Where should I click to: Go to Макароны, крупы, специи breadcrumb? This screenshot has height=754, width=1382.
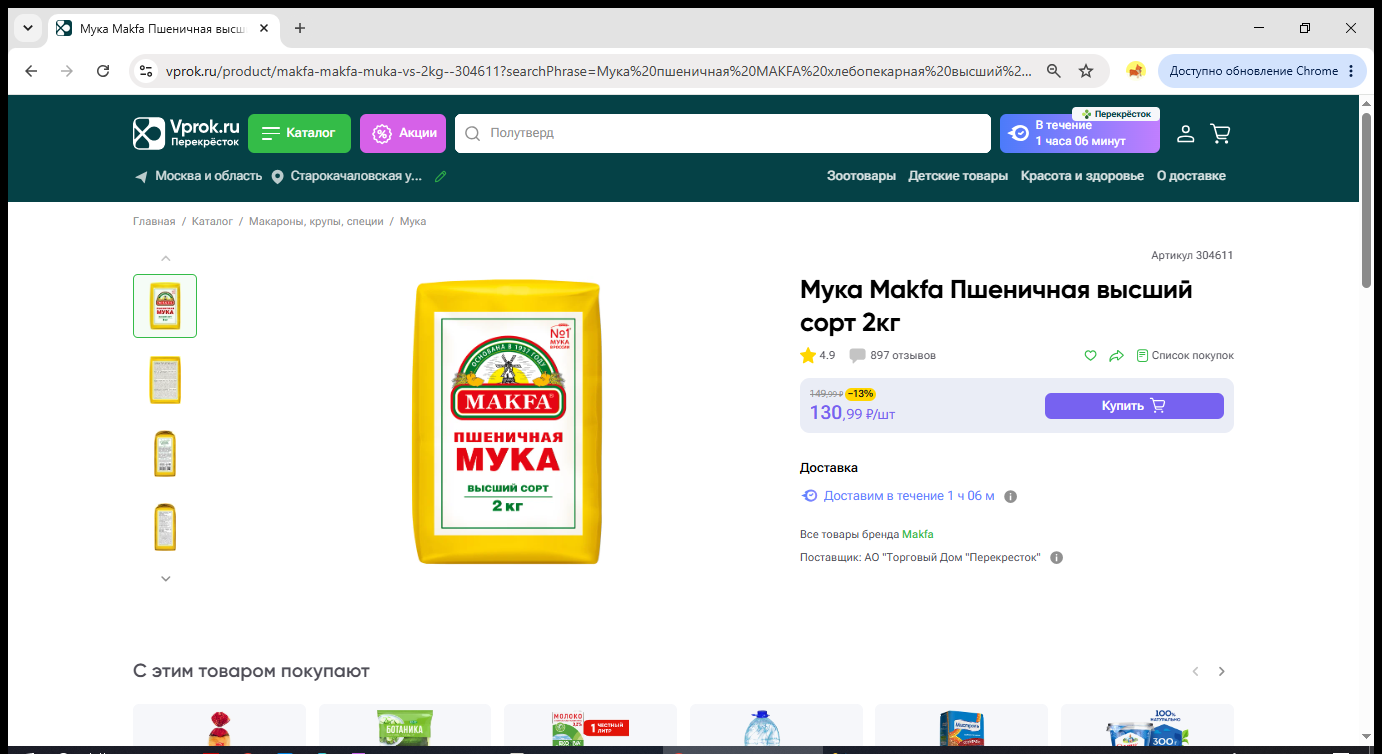click(x=316, y=221)
